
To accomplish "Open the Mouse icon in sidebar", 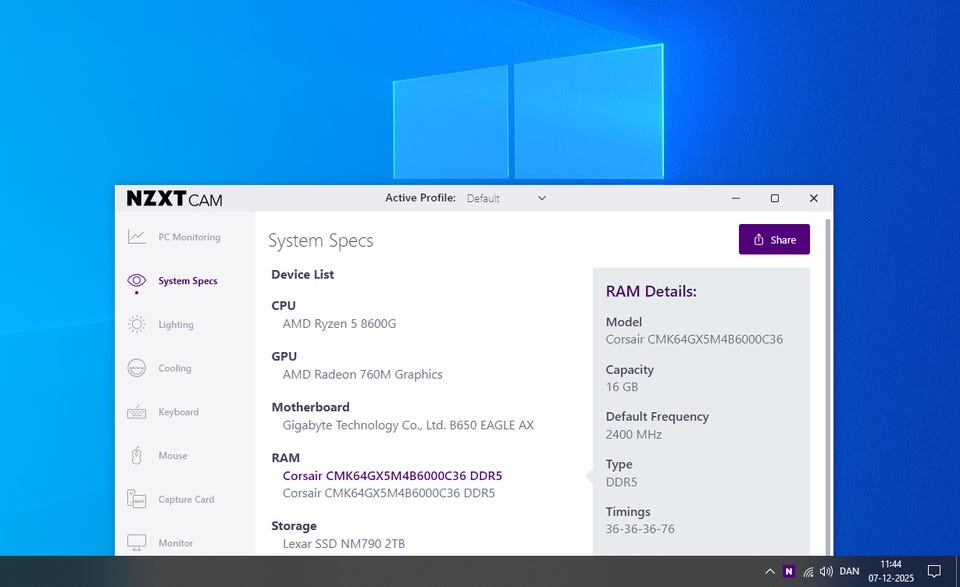I will coord(137,456).
